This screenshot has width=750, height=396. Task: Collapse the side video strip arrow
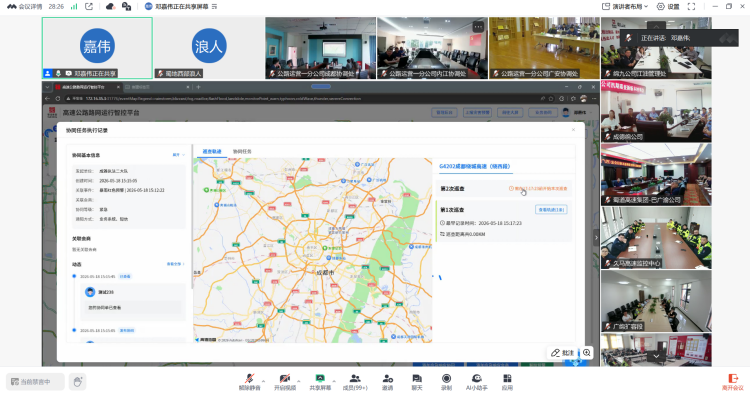click(x=596, y=237)
